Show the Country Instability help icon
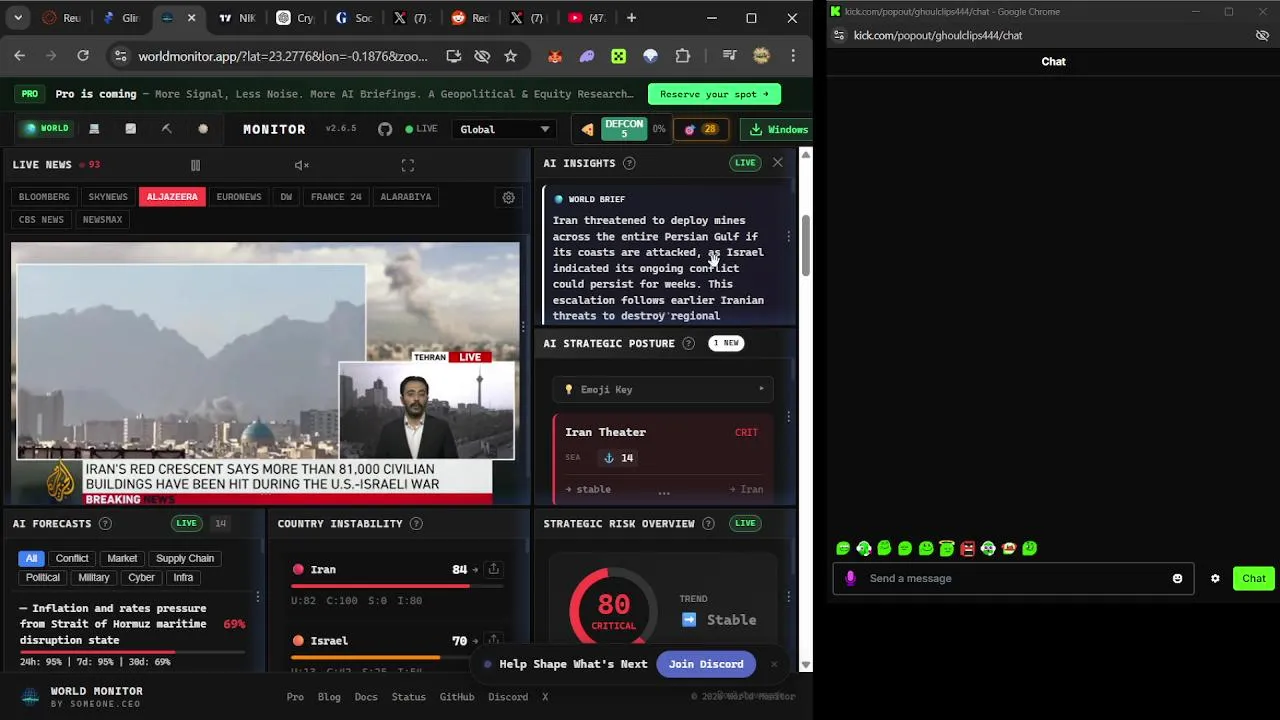The height and width of the screenshot is (720, 1280). tap(416, 523)
